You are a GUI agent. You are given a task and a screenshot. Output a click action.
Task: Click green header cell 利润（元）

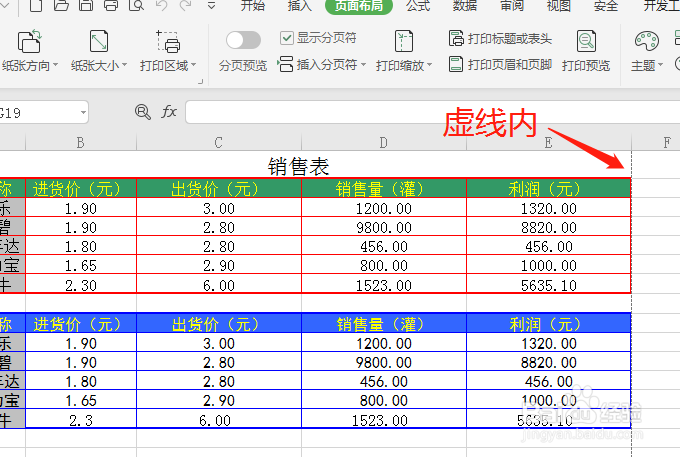(549, 188)
